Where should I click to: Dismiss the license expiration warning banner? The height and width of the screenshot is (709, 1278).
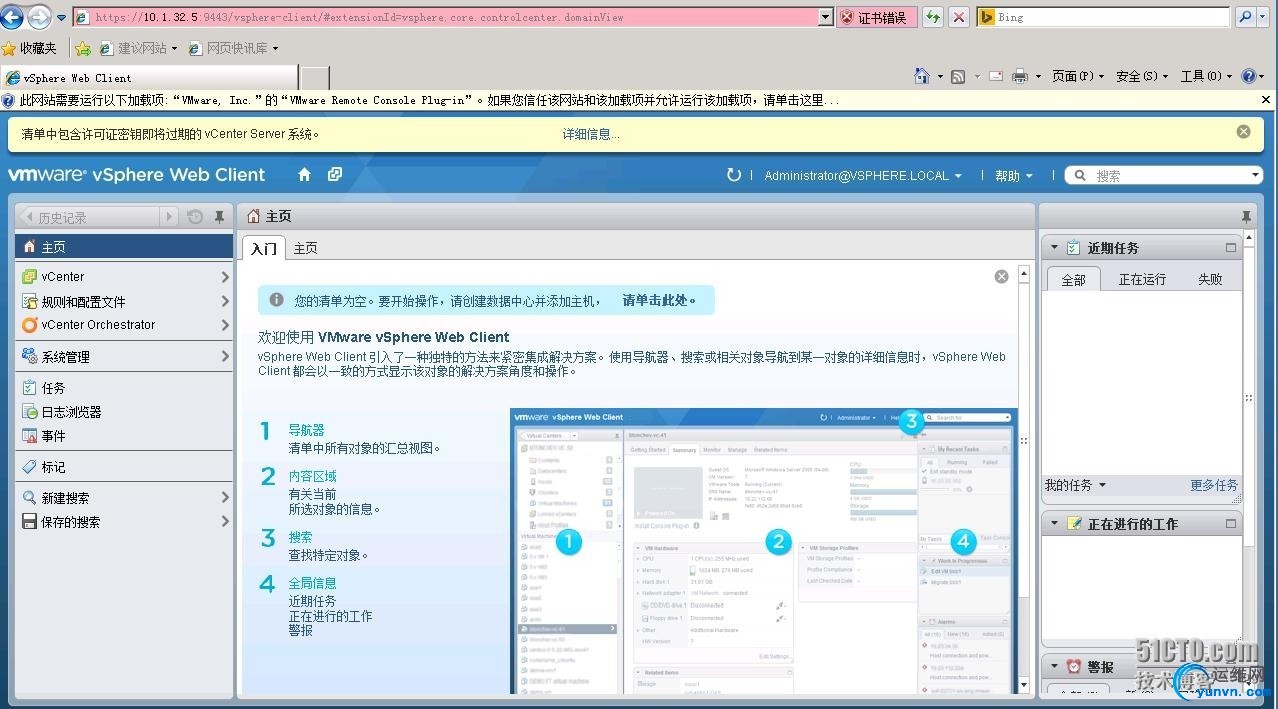pos(1243,132)
